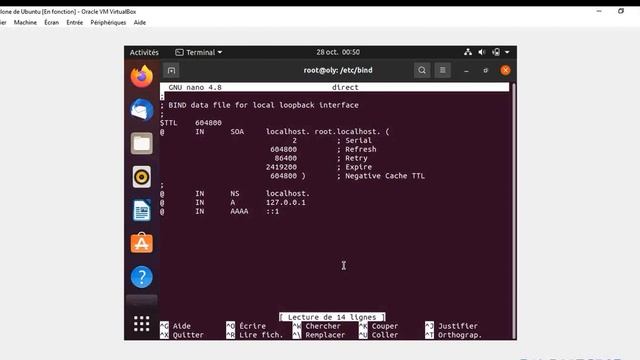Launch Rhythmbox music player from dock
The width and height of the screenshot is (640, 360).
click(x=142, y=177)
